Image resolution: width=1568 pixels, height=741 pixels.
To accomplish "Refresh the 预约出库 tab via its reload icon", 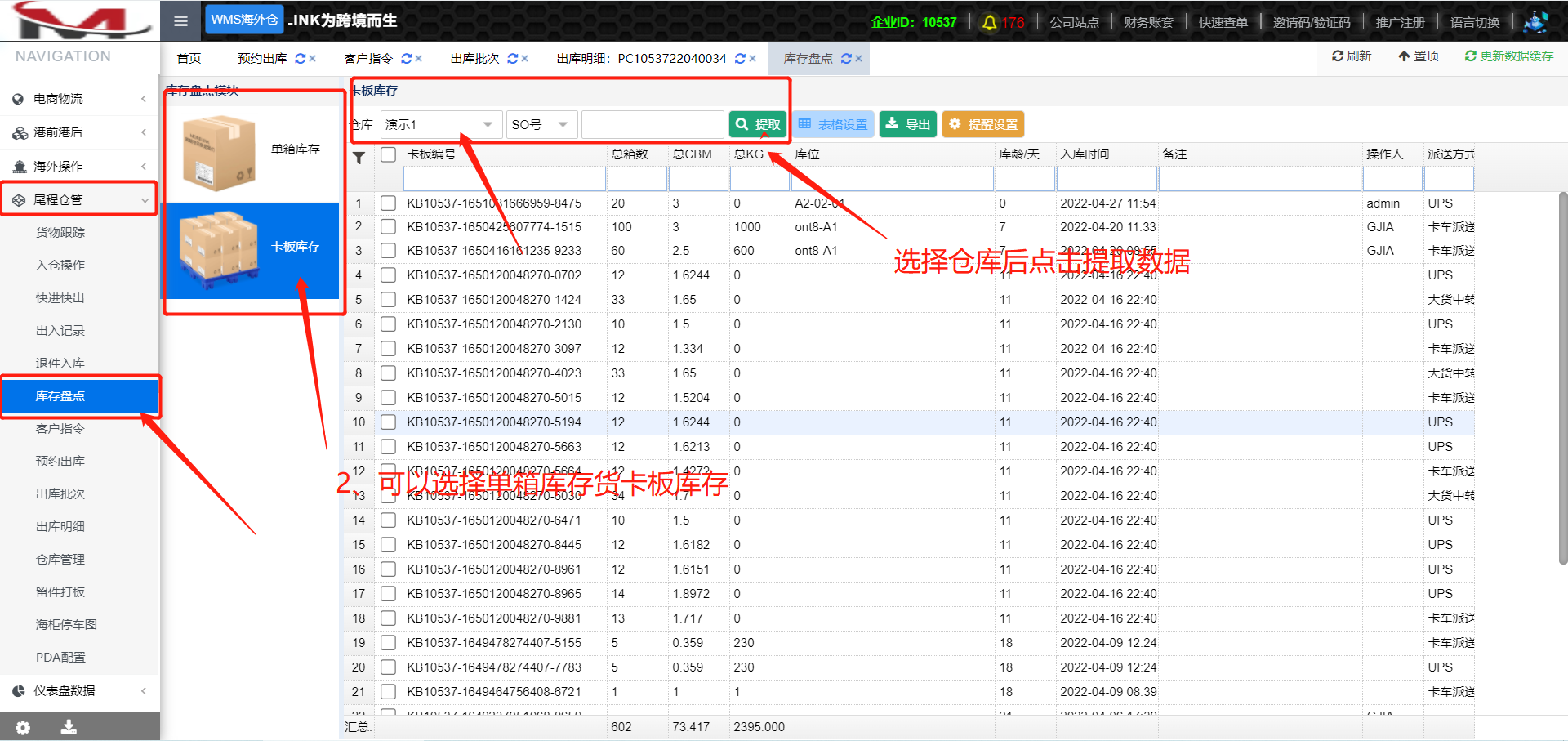I will click(x=300, y=59).
